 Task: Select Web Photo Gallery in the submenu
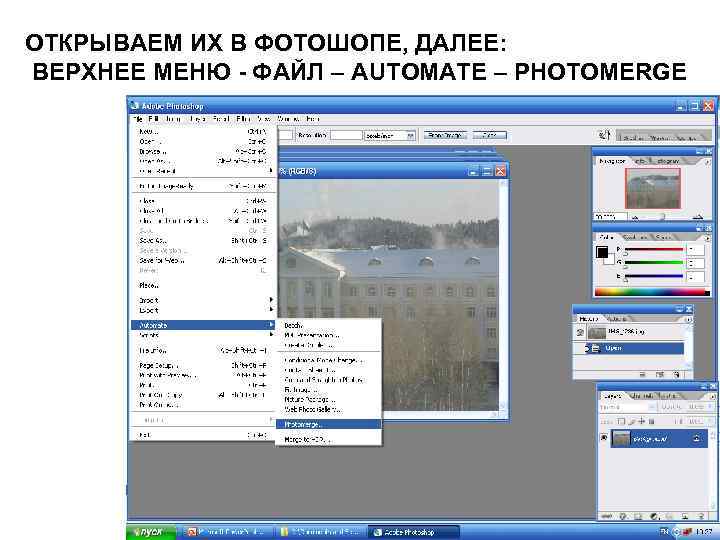pyautogui.click(x=329, y=409)
